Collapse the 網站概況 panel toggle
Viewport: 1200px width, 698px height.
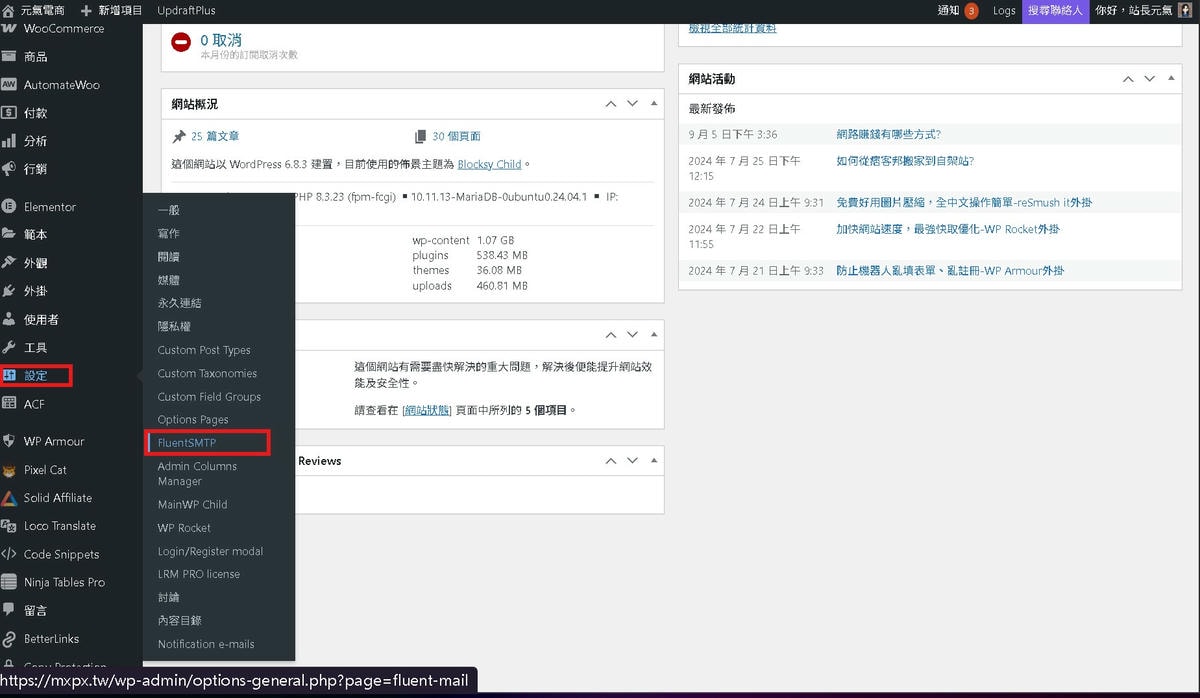(654, 104)
